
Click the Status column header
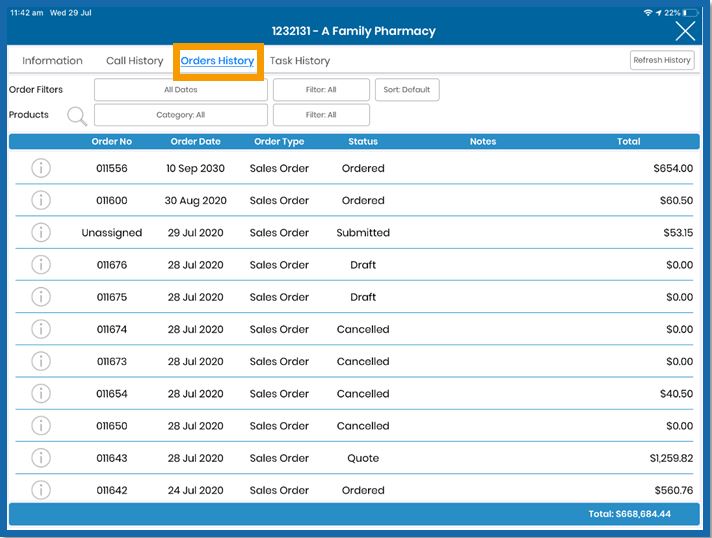pos(363,141)
